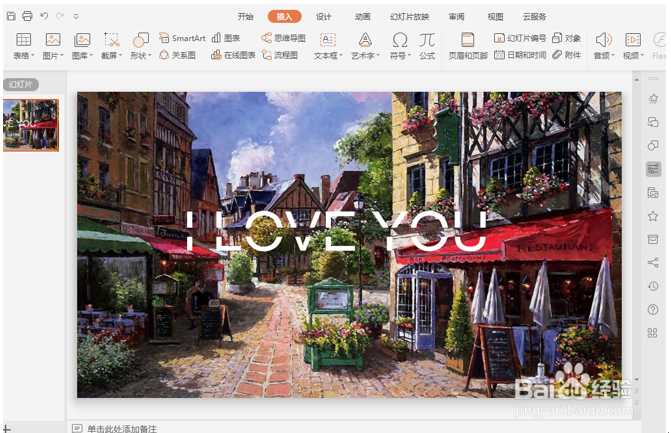Select the 插入 ribbon tab

[284, 17]
